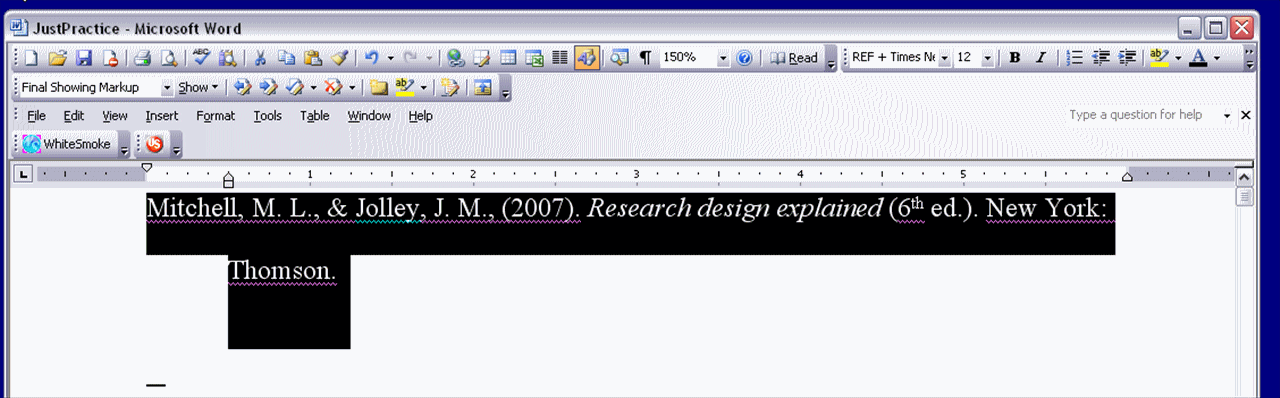Screen dimensions: 1280x398
Task: Open the font size 12 dropdown
Action: coord(988,58)
